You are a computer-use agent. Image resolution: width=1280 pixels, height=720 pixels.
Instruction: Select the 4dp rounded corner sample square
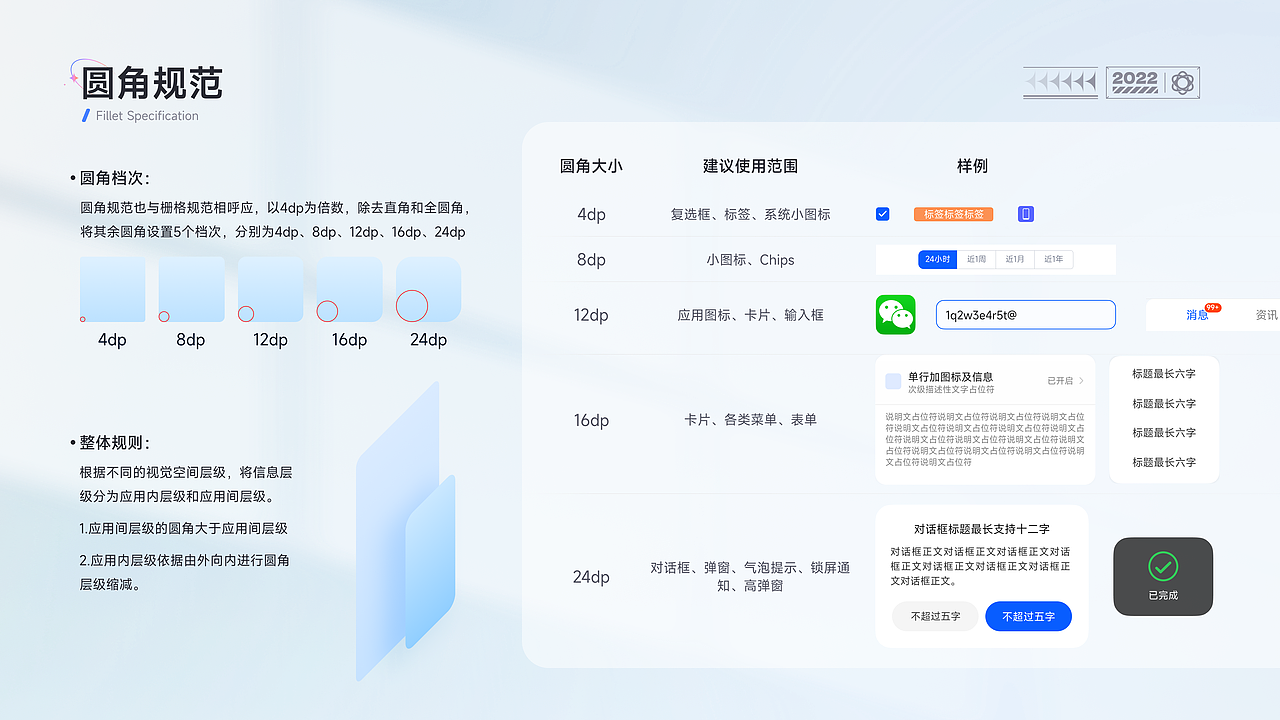coord(112,289)
